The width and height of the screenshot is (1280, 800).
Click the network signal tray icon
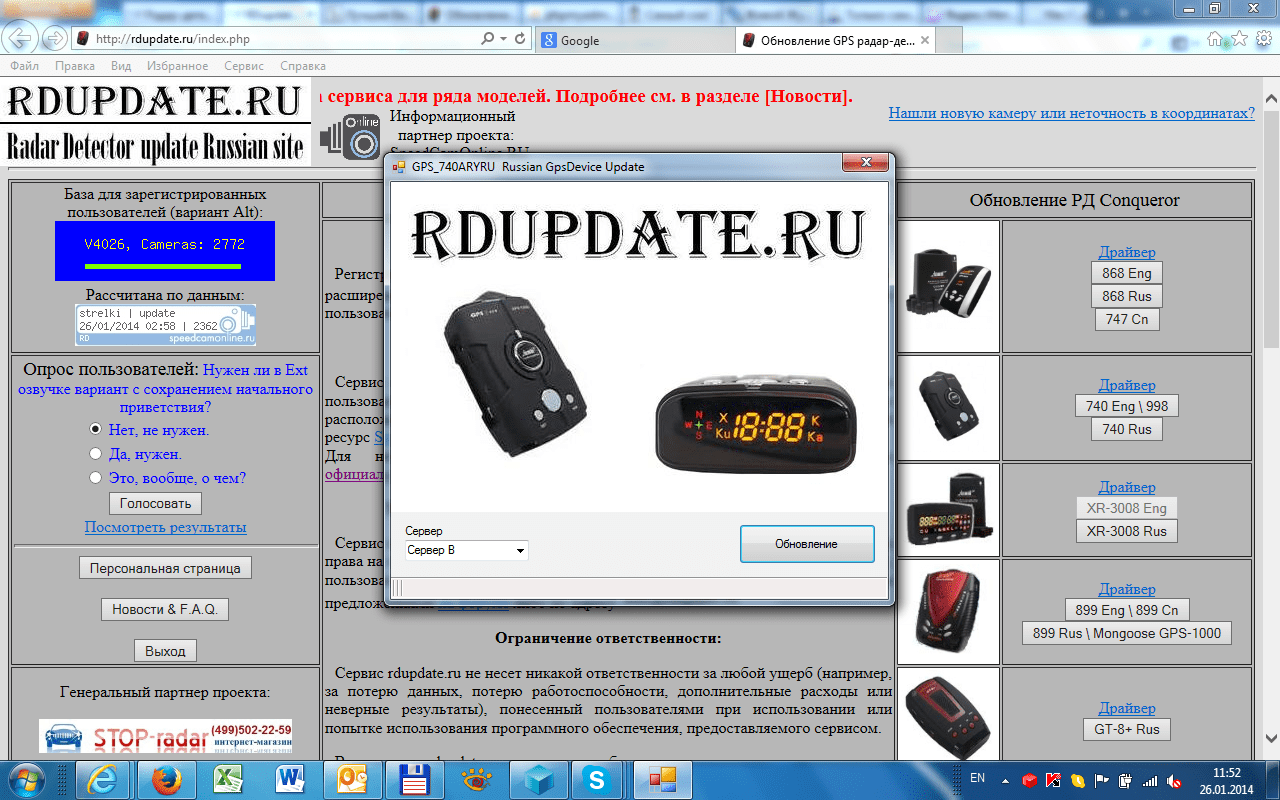click(1150, 780)
